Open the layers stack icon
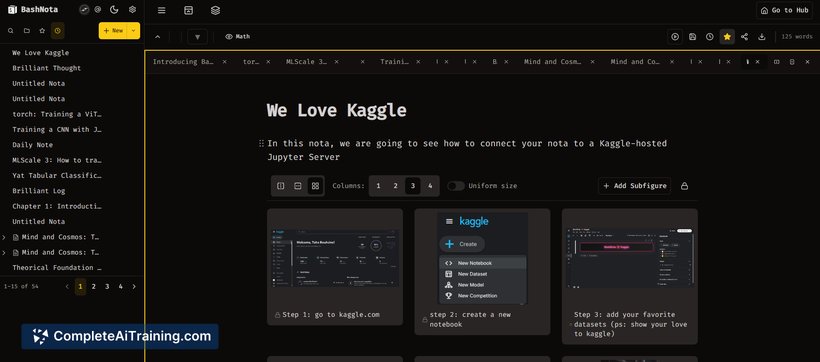The height and width of the screenshot is (362, 820). coord(215,10)
